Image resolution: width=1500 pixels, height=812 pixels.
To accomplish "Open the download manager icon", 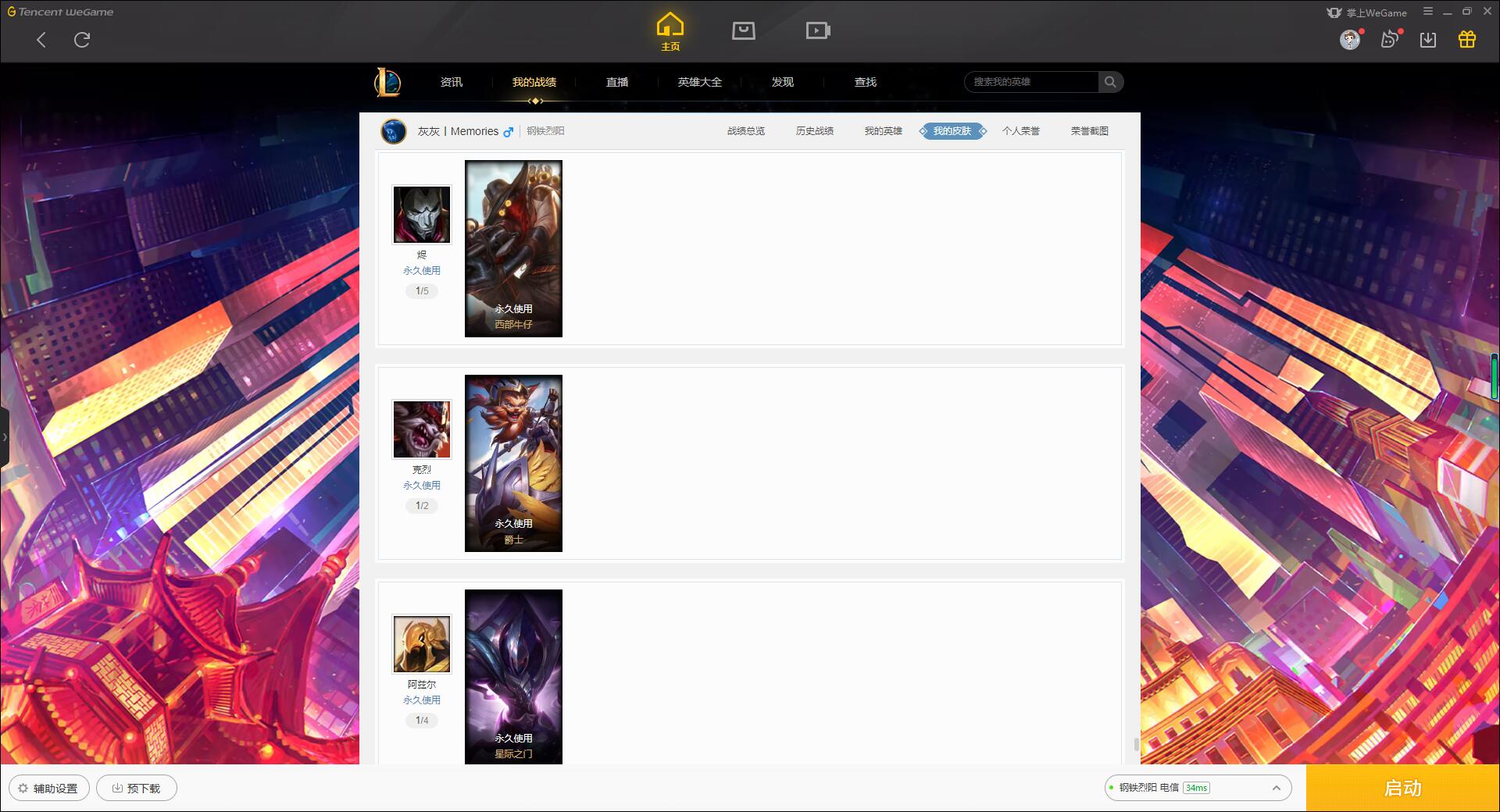I will click(1428, 39).
